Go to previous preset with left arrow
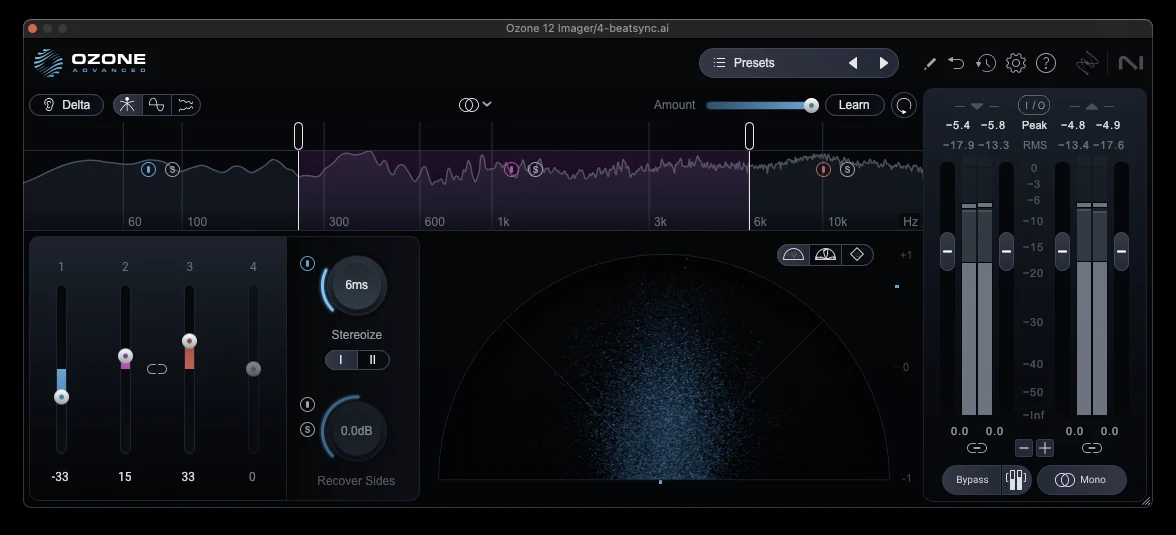1176x535 pixels. click(853, 63)
